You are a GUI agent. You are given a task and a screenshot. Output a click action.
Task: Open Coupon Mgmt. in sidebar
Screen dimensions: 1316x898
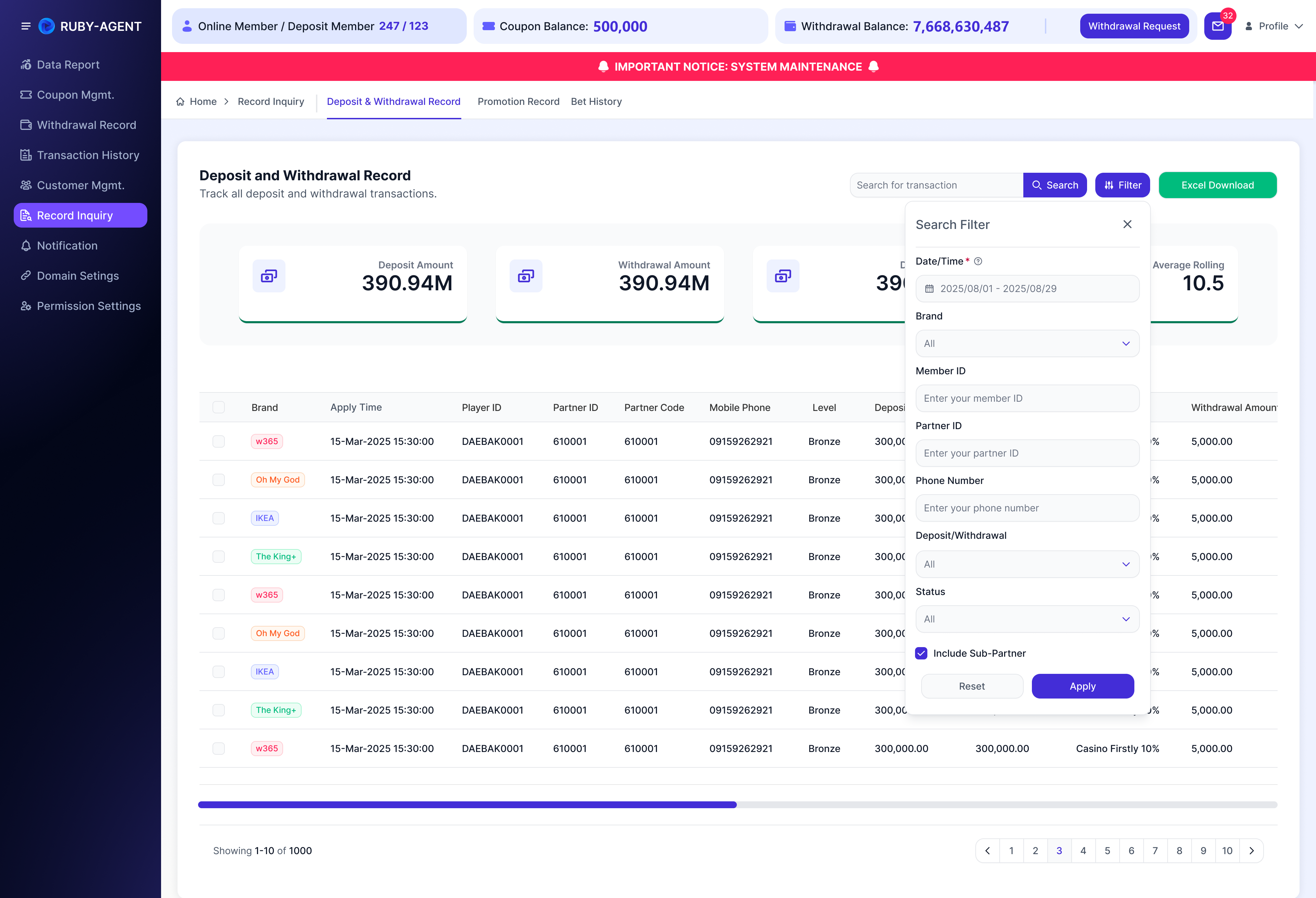pos(81,95)
